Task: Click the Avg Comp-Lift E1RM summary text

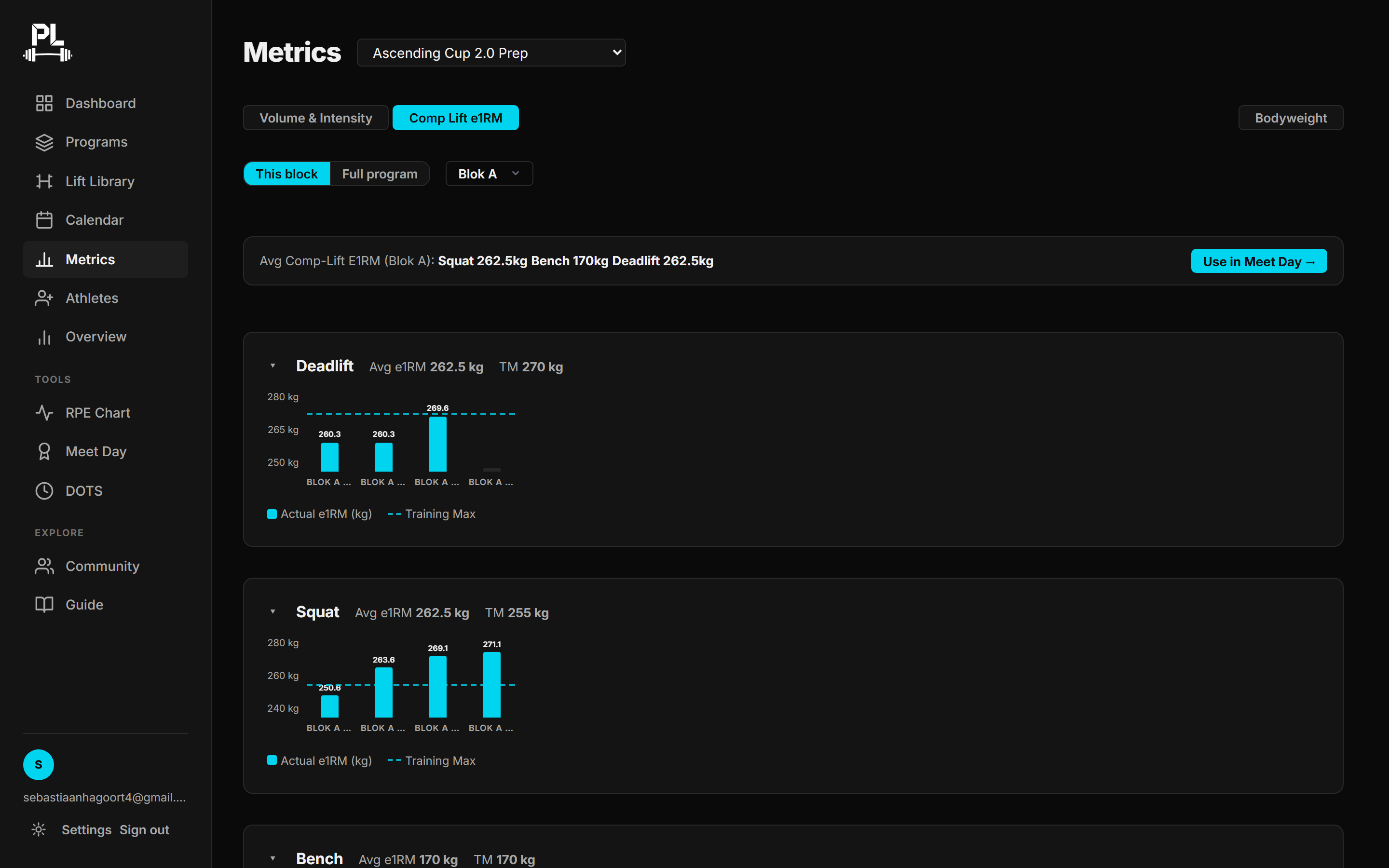Action: (x=486, y=260)
